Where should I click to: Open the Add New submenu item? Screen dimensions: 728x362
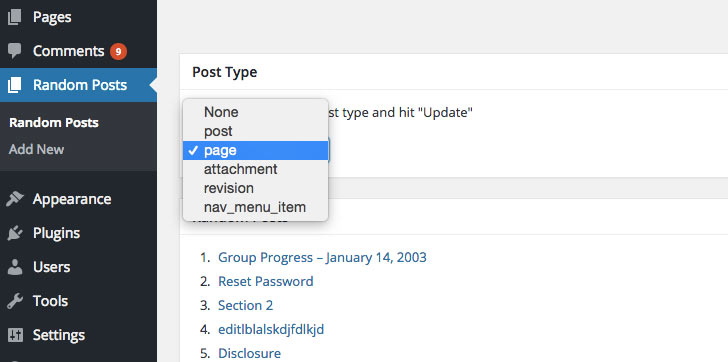pos(36,149)
